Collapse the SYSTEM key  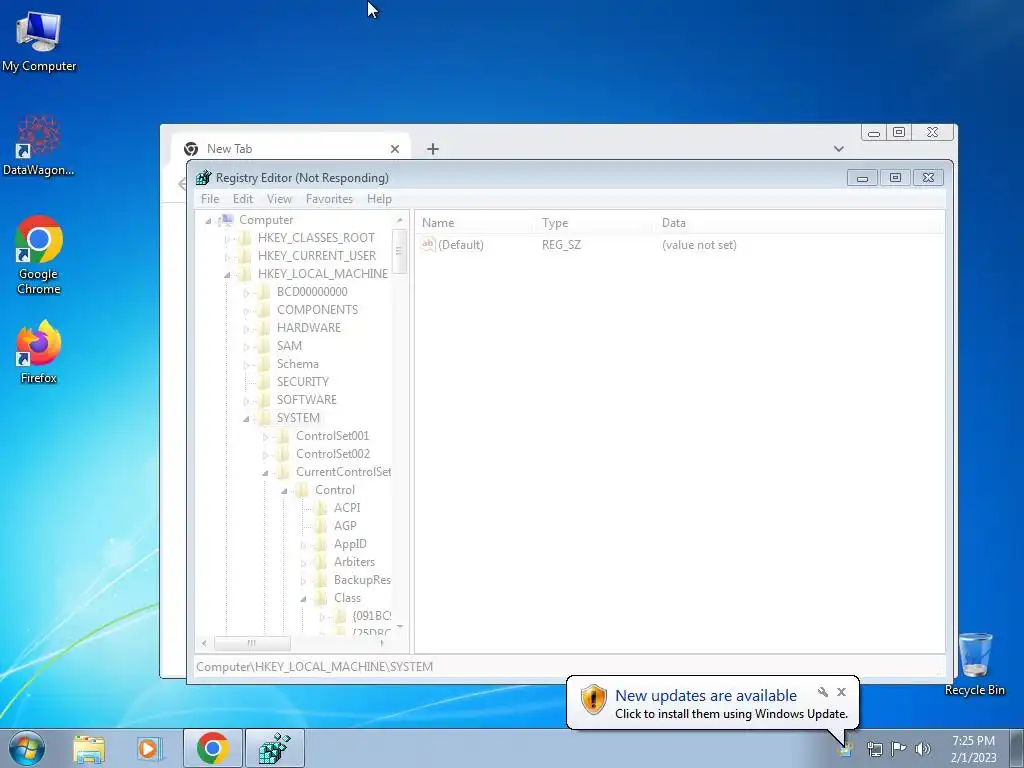tap(246, 419)
